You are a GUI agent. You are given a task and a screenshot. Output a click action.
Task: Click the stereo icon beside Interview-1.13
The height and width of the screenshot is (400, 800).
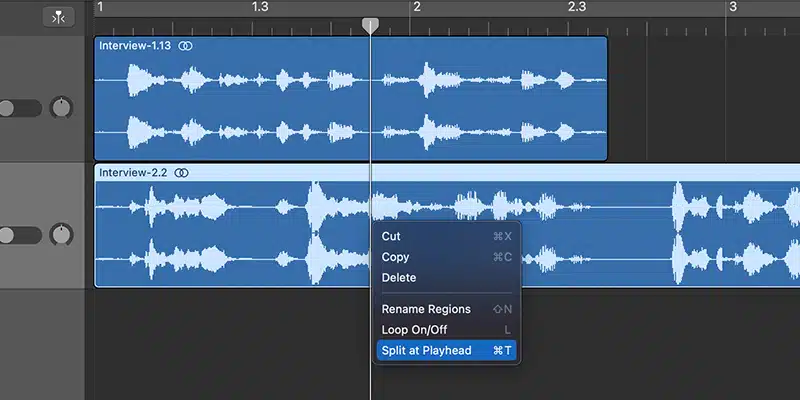point(185,46)
